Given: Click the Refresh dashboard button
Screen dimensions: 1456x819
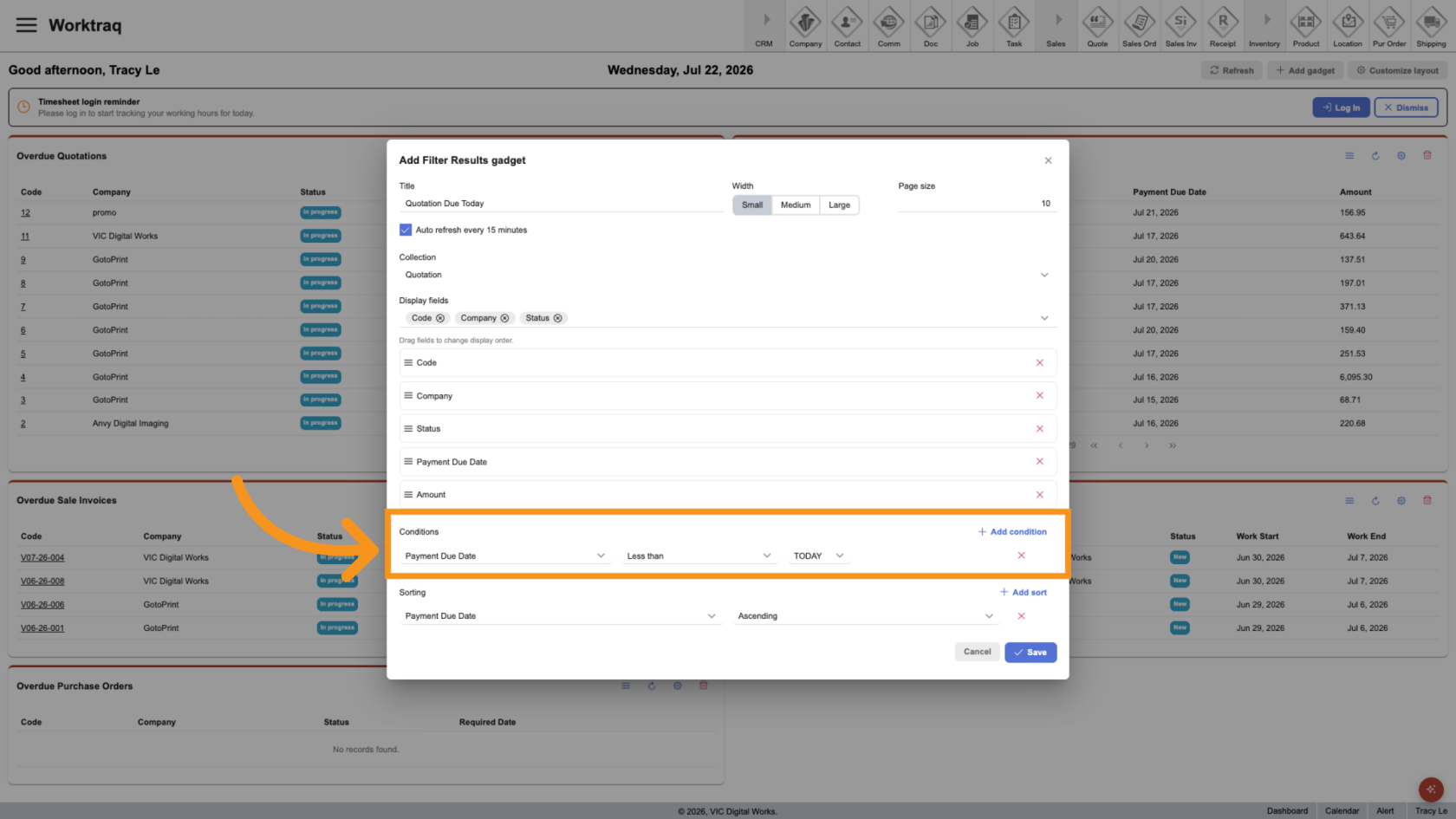Looking at the screenshot, I should pos(1232,70).
